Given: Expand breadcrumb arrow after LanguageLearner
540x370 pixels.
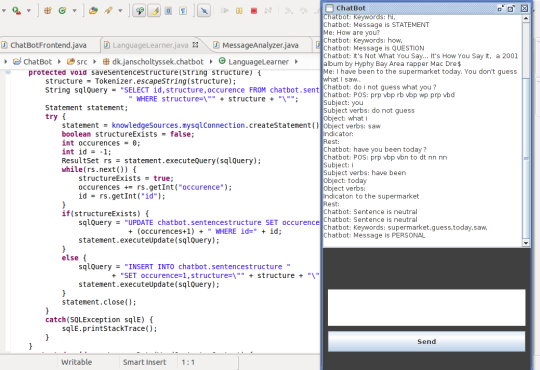Looking at the screenshot, I should (x=296, y=62).
